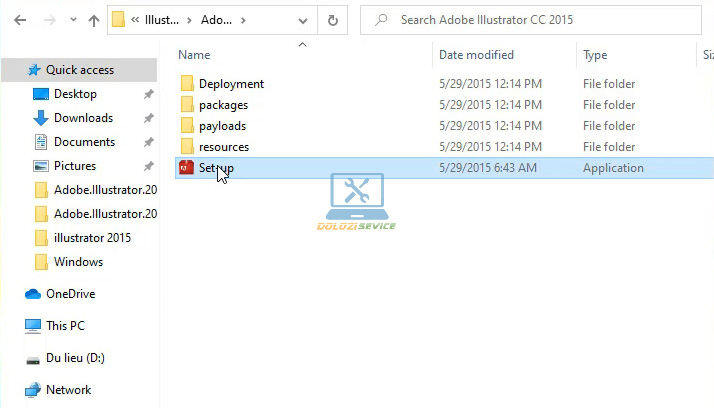Select the packages folder icon
This screenshot has width=714, height=408.
(x=186, y=105)
